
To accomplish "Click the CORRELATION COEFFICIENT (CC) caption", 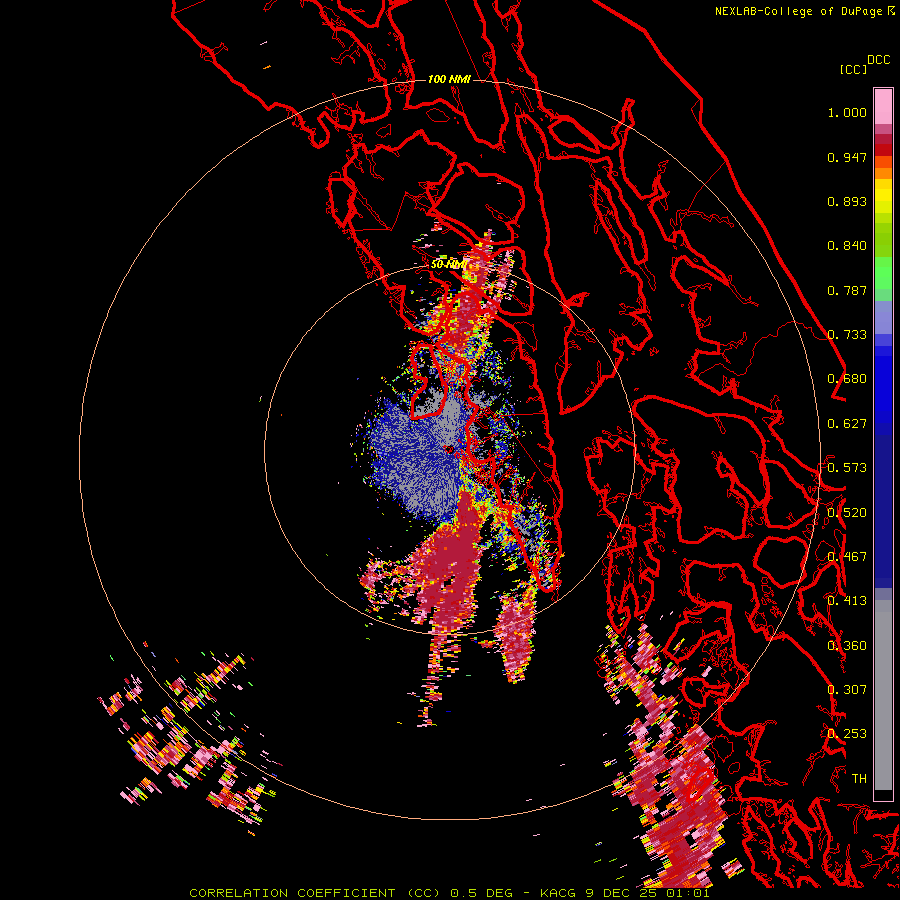I will [x=315, y=893].
